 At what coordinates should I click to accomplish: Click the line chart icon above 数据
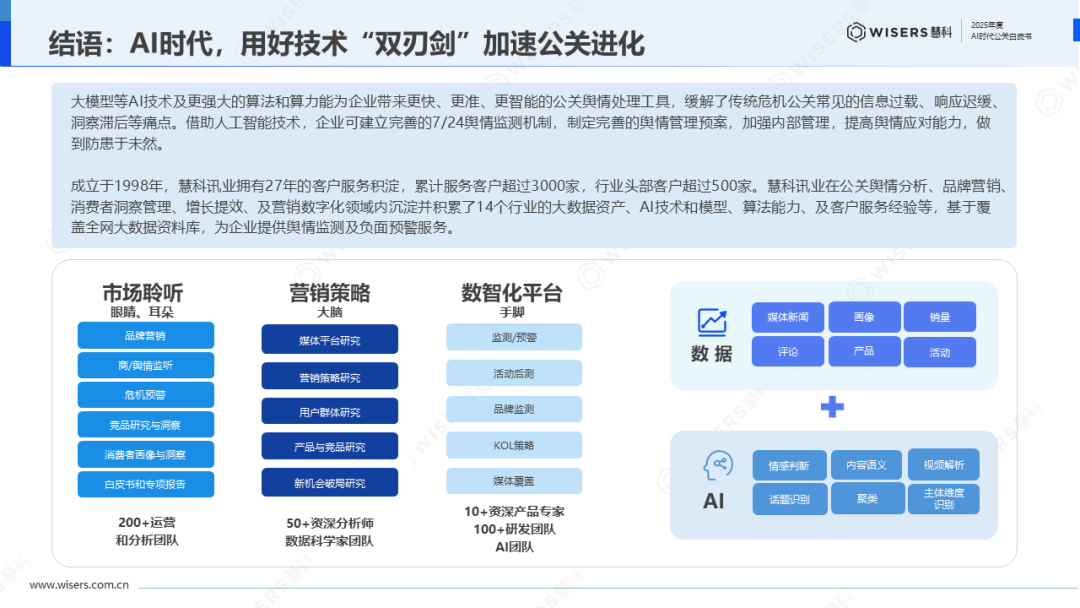(712, 321)
